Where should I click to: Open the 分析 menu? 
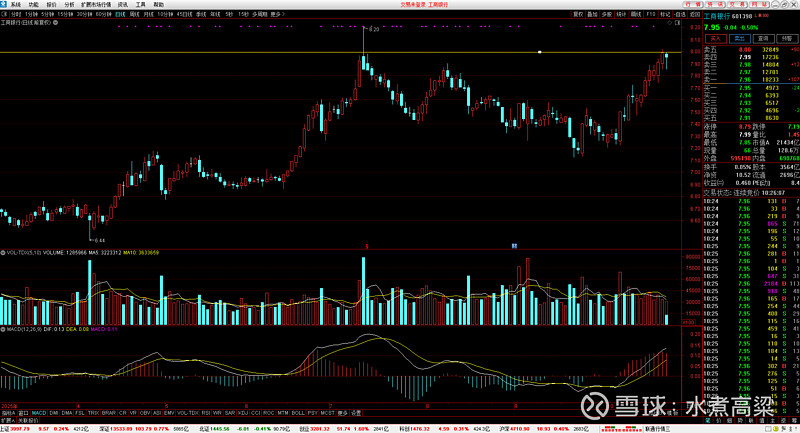[x=69, y=5]
